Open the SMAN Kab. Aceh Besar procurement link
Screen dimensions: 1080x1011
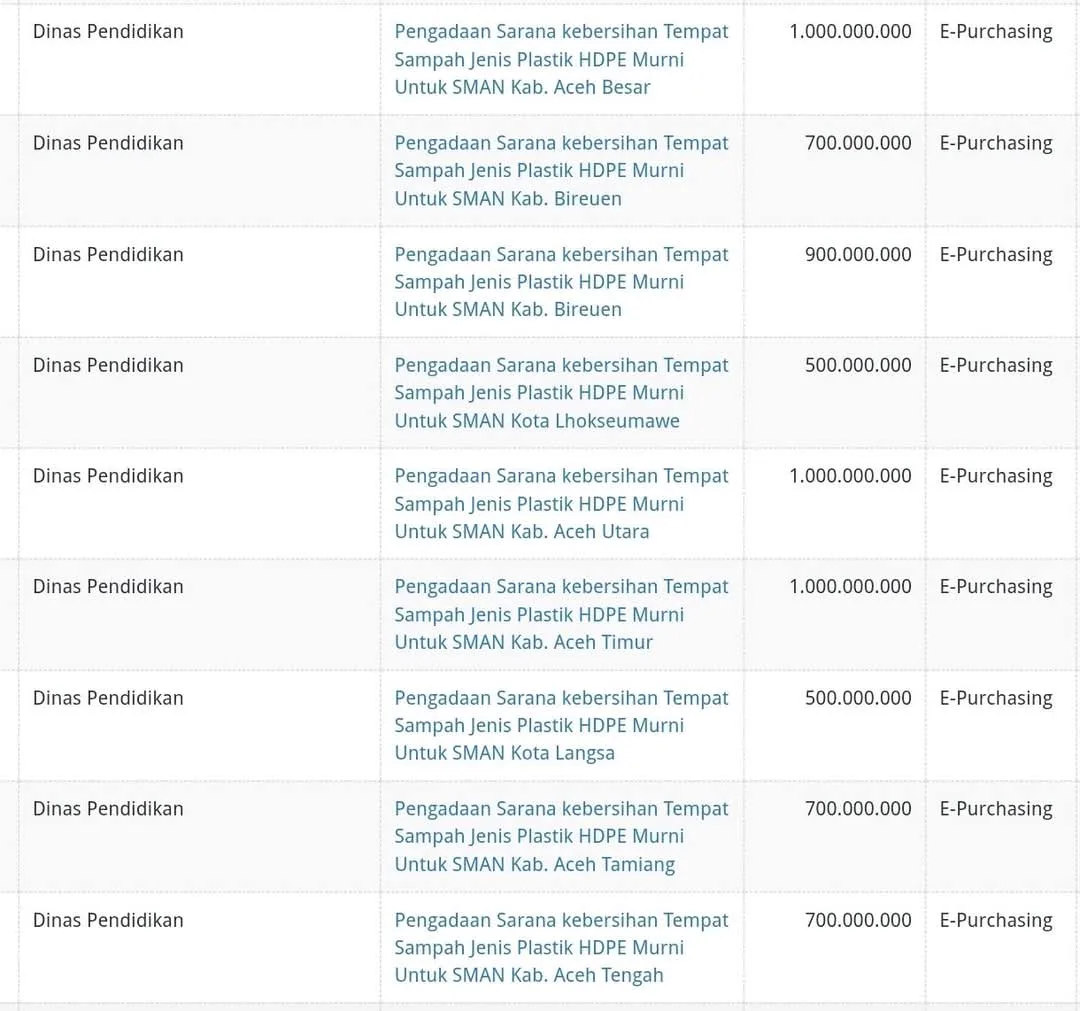(x=561, y=59)
